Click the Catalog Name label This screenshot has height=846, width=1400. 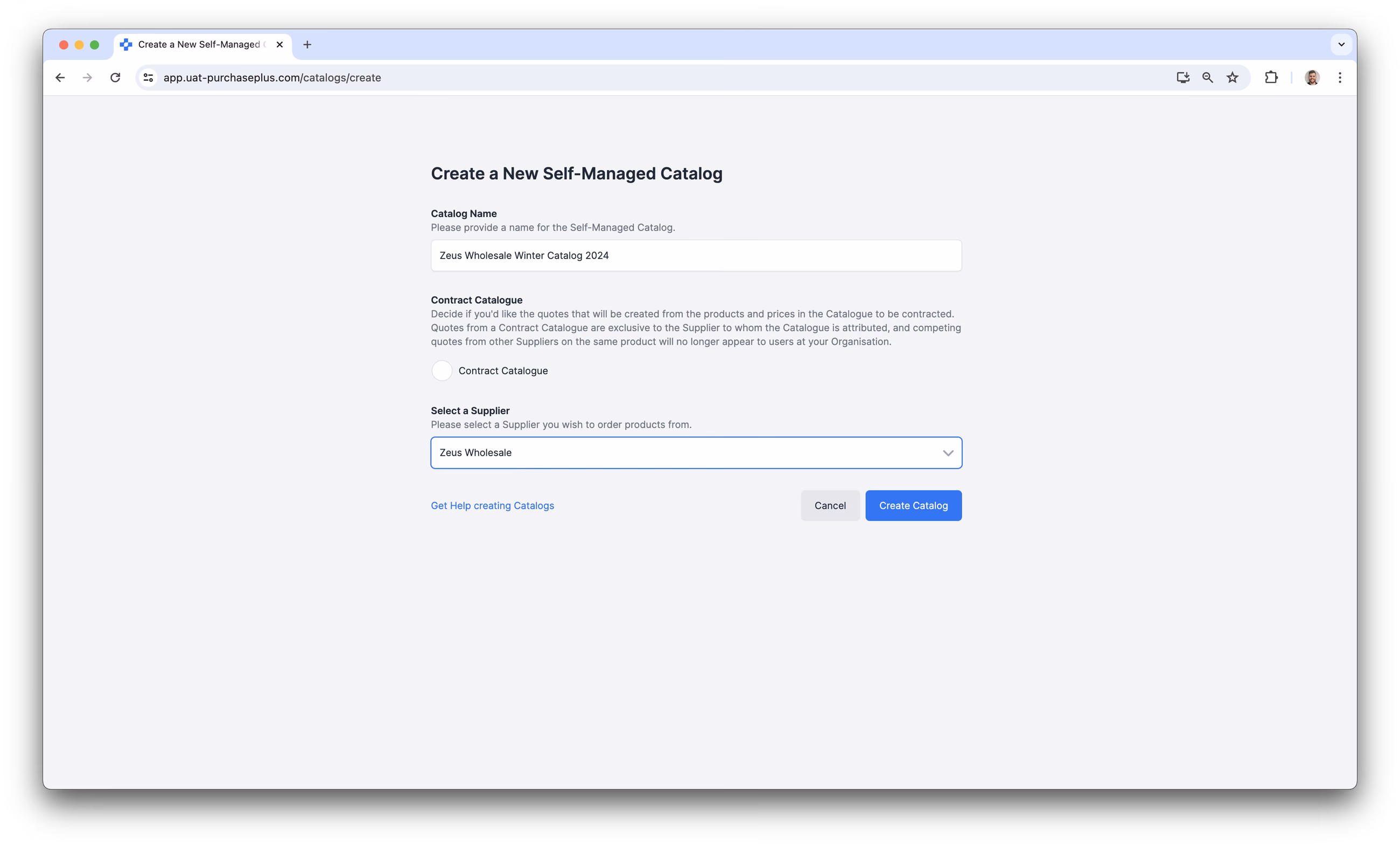[464, 214]
